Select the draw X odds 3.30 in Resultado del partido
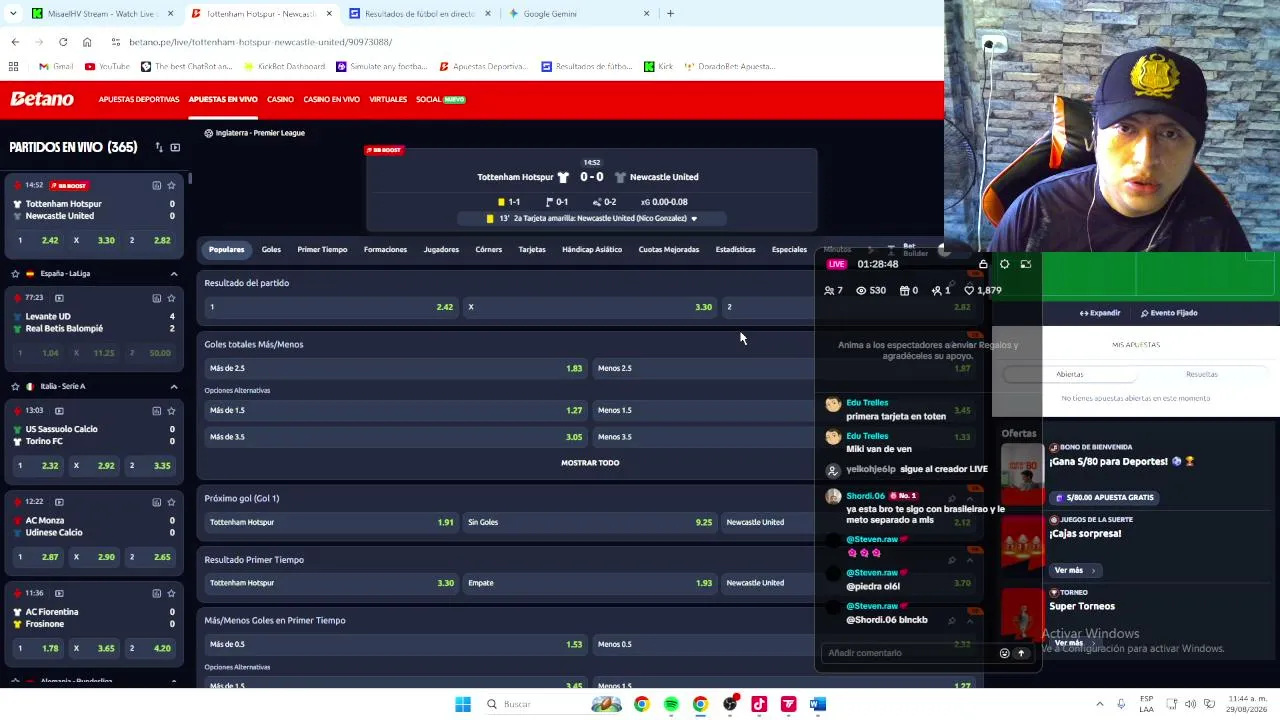1280x720 pixels. pyautogui.click(x=590, y=307)
